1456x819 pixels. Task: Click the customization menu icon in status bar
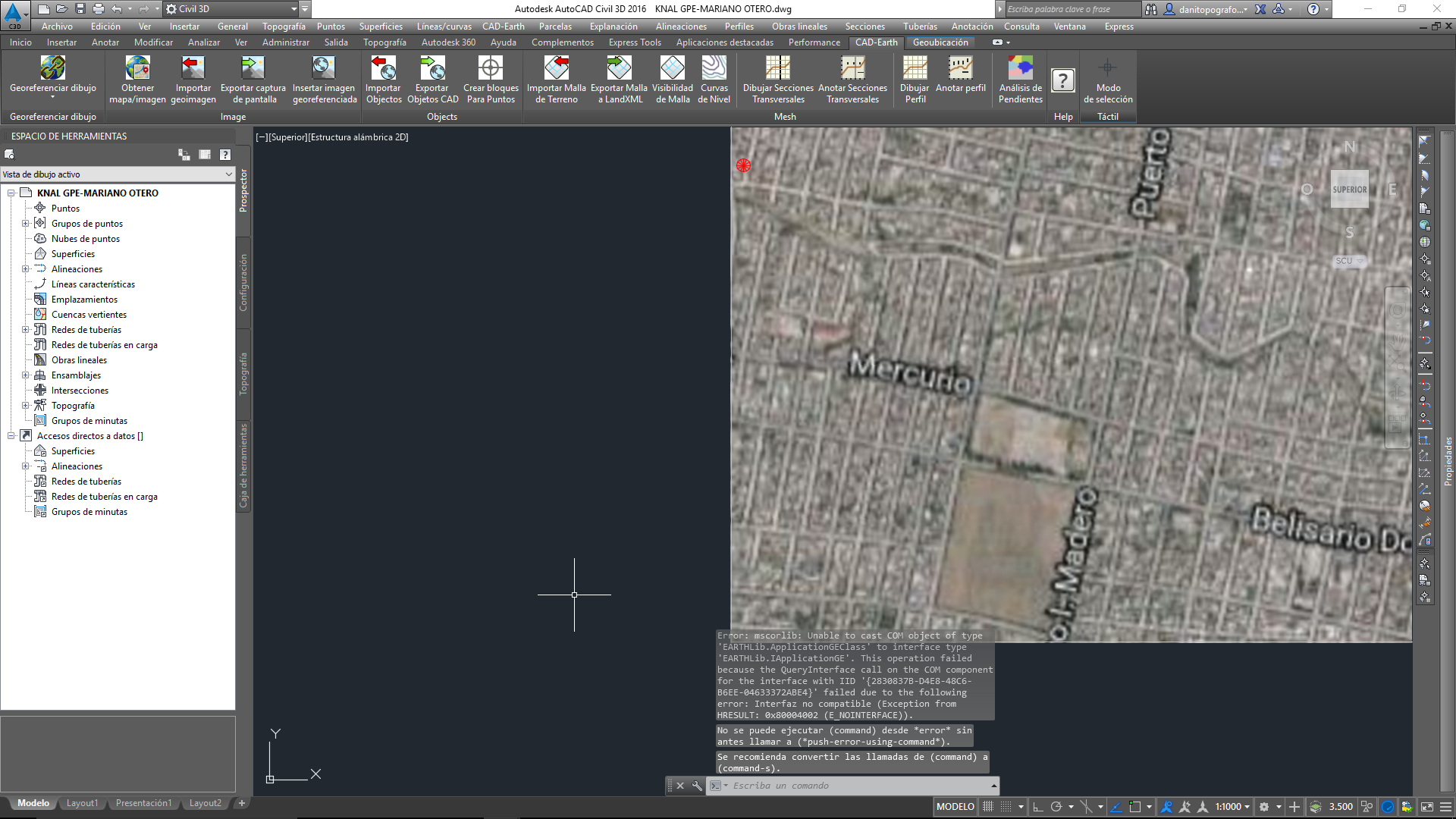coord(1445,807)
